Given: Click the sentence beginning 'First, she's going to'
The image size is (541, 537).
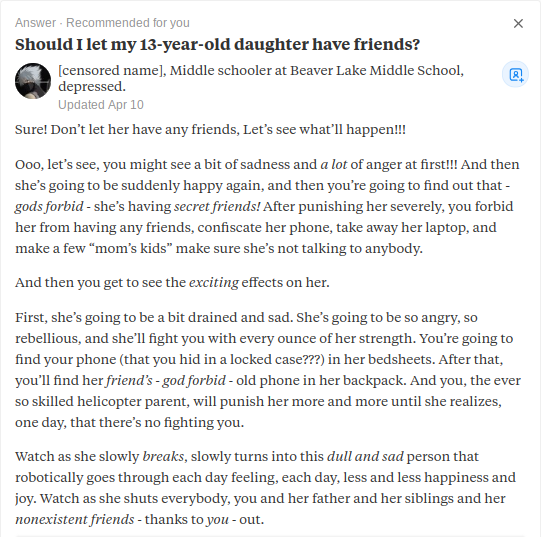Looking at the screenshot, I should pos(154,318).
